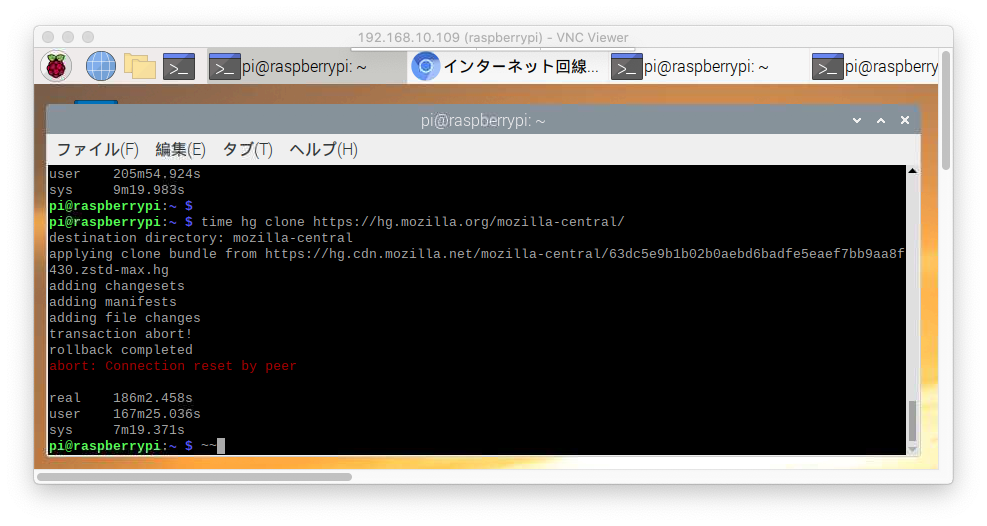Open the ヘルプ(H) menu
This screenshot has width=987, height=526.
323,150
